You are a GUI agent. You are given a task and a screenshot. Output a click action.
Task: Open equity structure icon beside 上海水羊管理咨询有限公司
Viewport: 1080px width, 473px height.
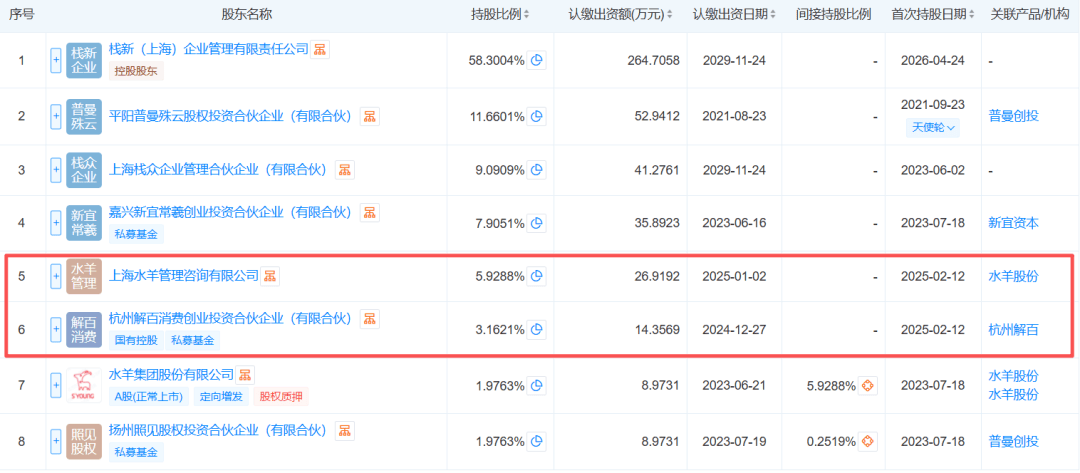click(x=270, y=276)
